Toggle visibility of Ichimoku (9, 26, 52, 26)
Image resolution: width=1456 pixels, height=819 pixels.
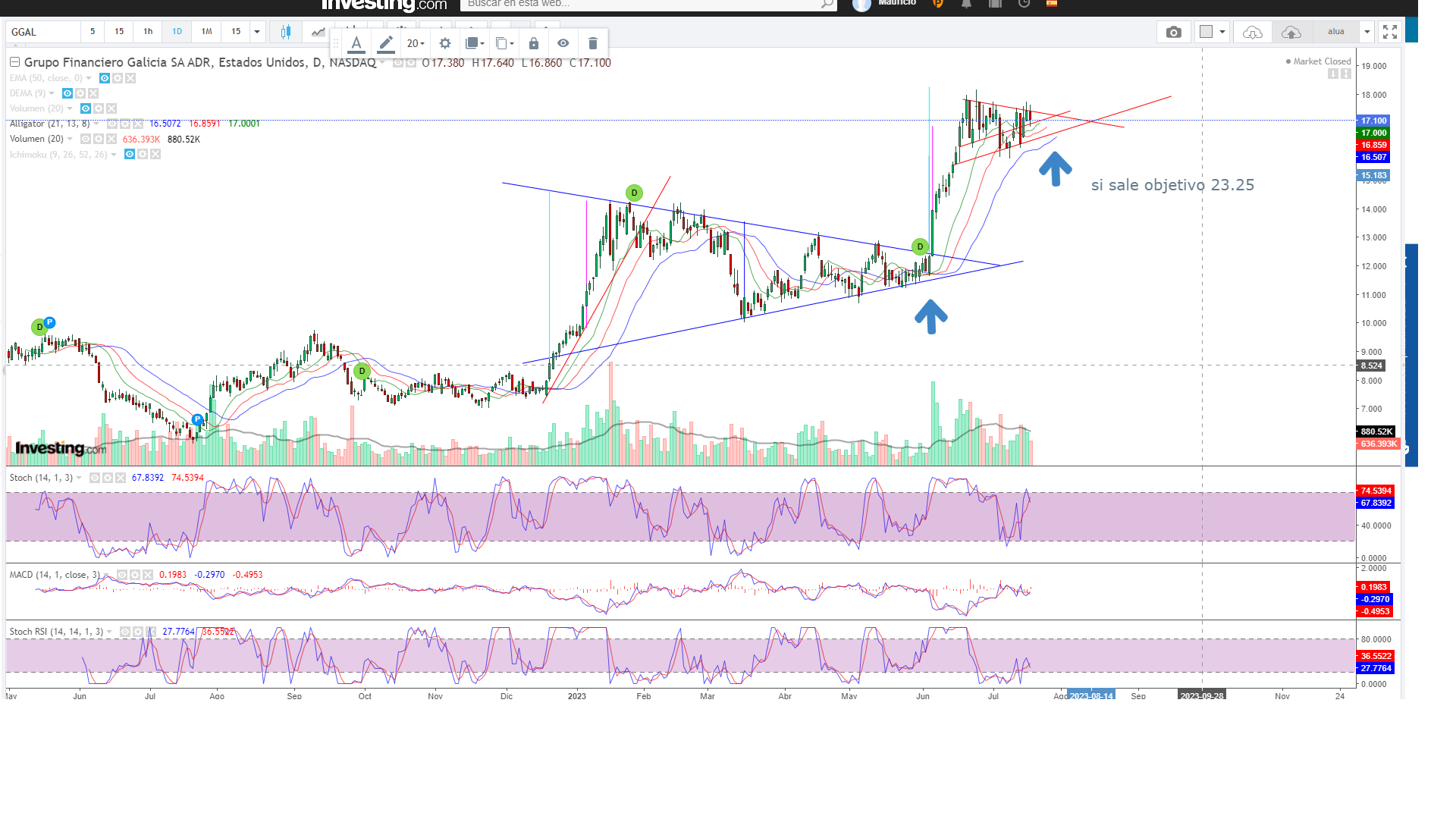tap(130, 155)
